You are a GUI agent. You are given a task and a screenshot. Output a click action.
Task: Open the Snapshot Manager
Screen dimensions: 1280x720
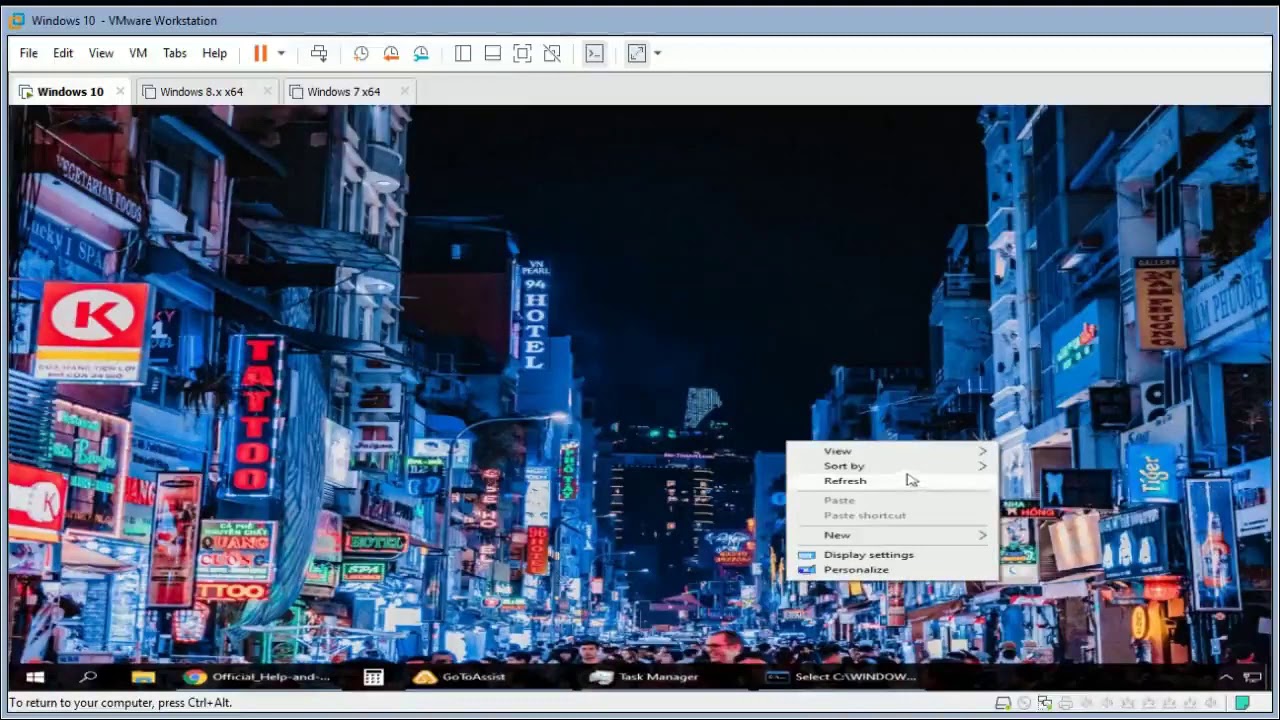tap(421, 53)
